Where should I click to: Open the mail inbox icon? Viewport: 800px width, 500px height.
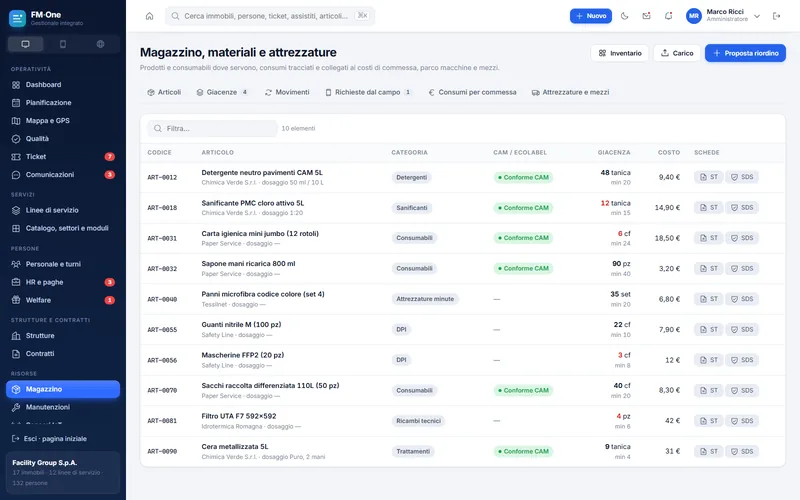[646, 16]
